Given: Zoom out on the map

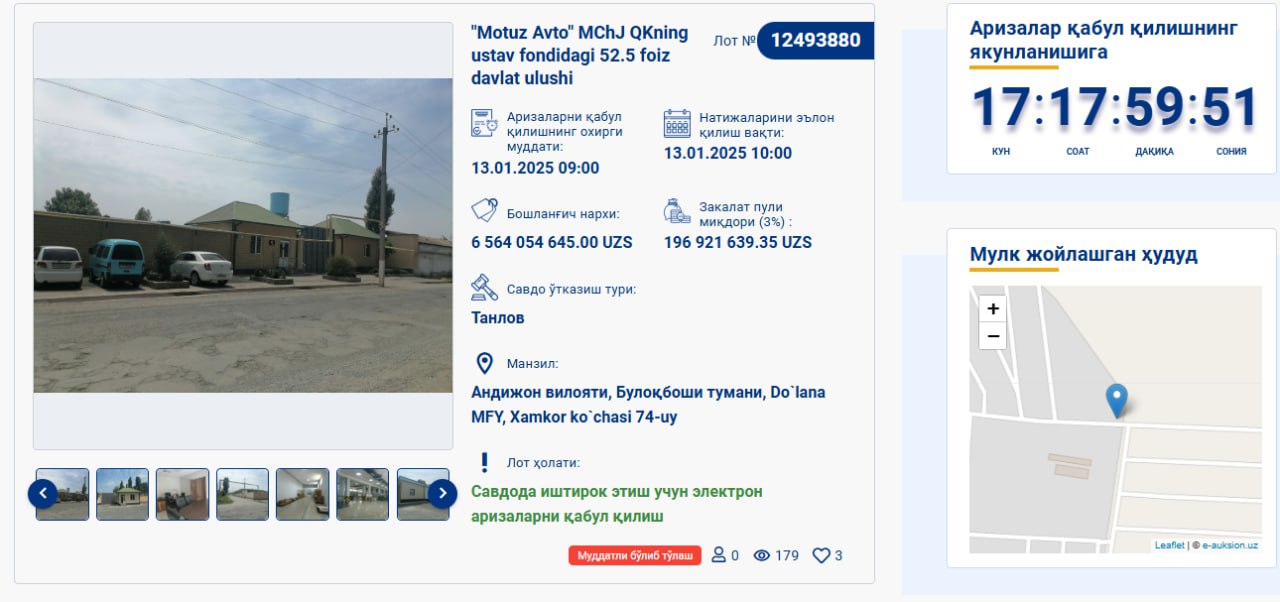Looking at the screenshot, I should point(993,336).
